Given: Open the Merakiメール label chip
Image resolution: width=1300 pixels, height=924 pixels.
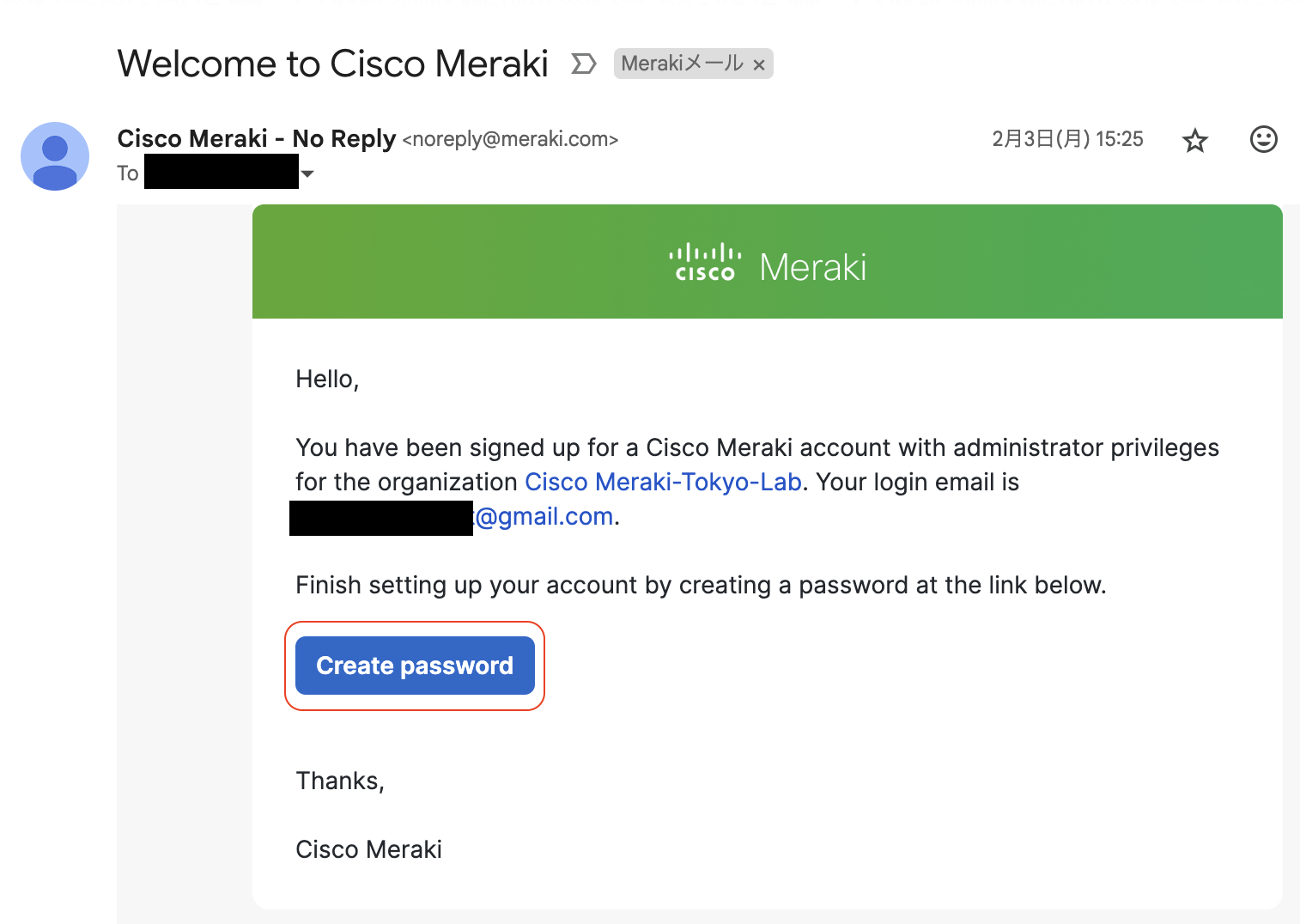Looking at the screenshot, I should pyautogui.click(x=682, y=64).
